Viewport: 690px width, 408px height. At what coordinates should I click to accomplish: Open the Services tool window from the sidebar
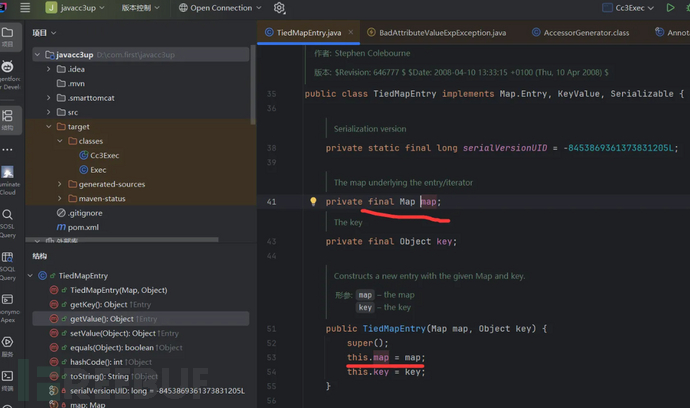coord(8,343)
